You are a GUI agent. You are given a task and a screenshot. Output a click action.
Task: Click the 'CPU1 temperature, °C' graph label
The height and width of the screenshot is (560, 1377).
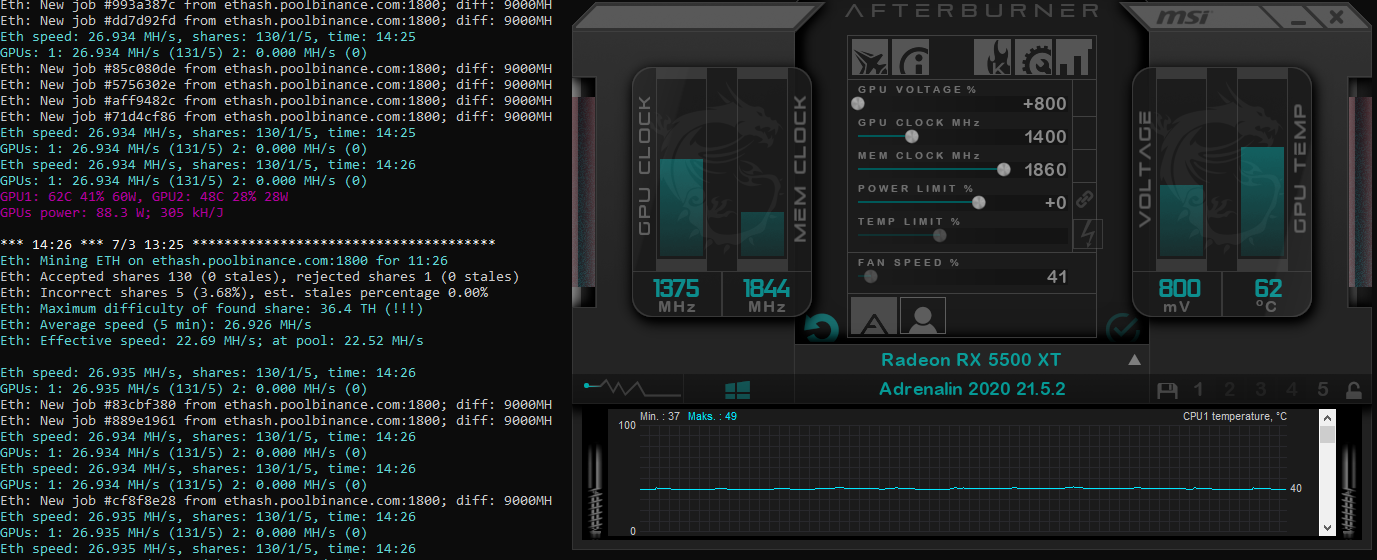pos(1235,416)
